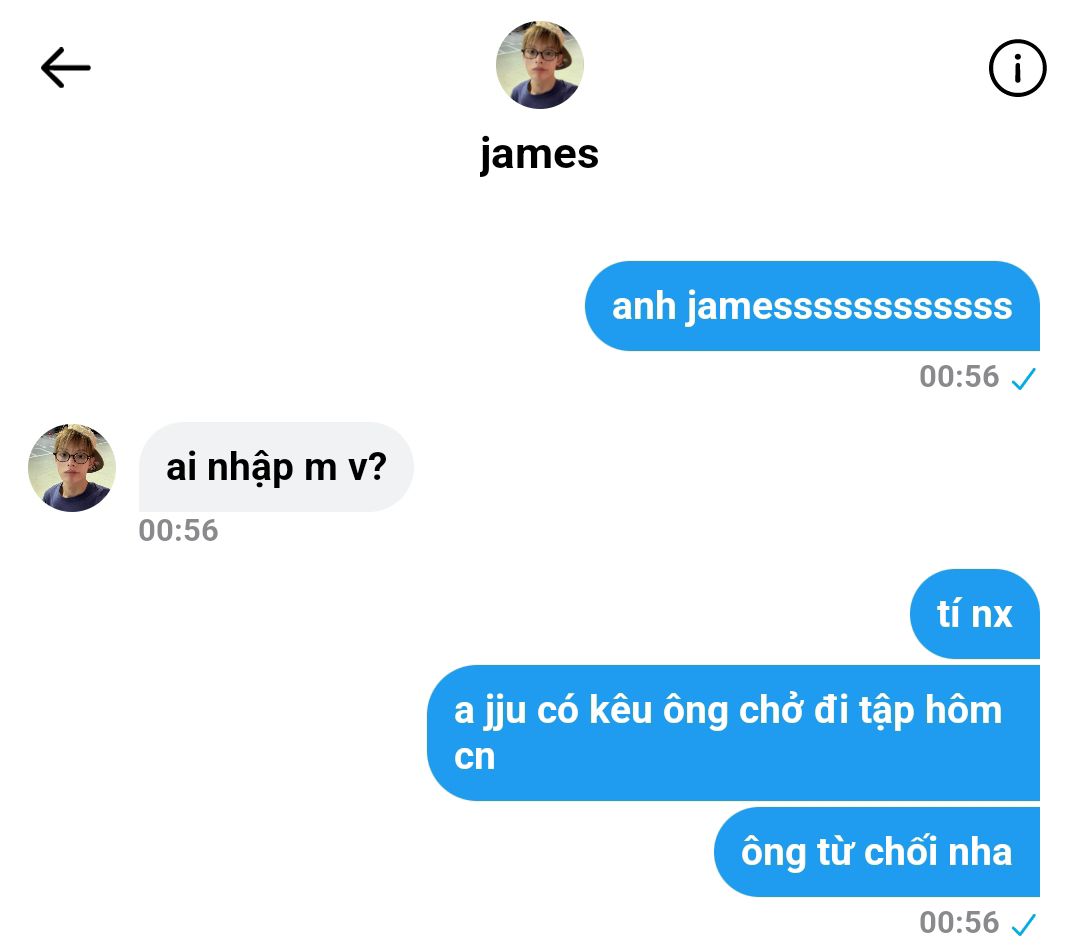Click the checkmark under first sent message
1080x950 pixels.
[x=1024, y=378]
